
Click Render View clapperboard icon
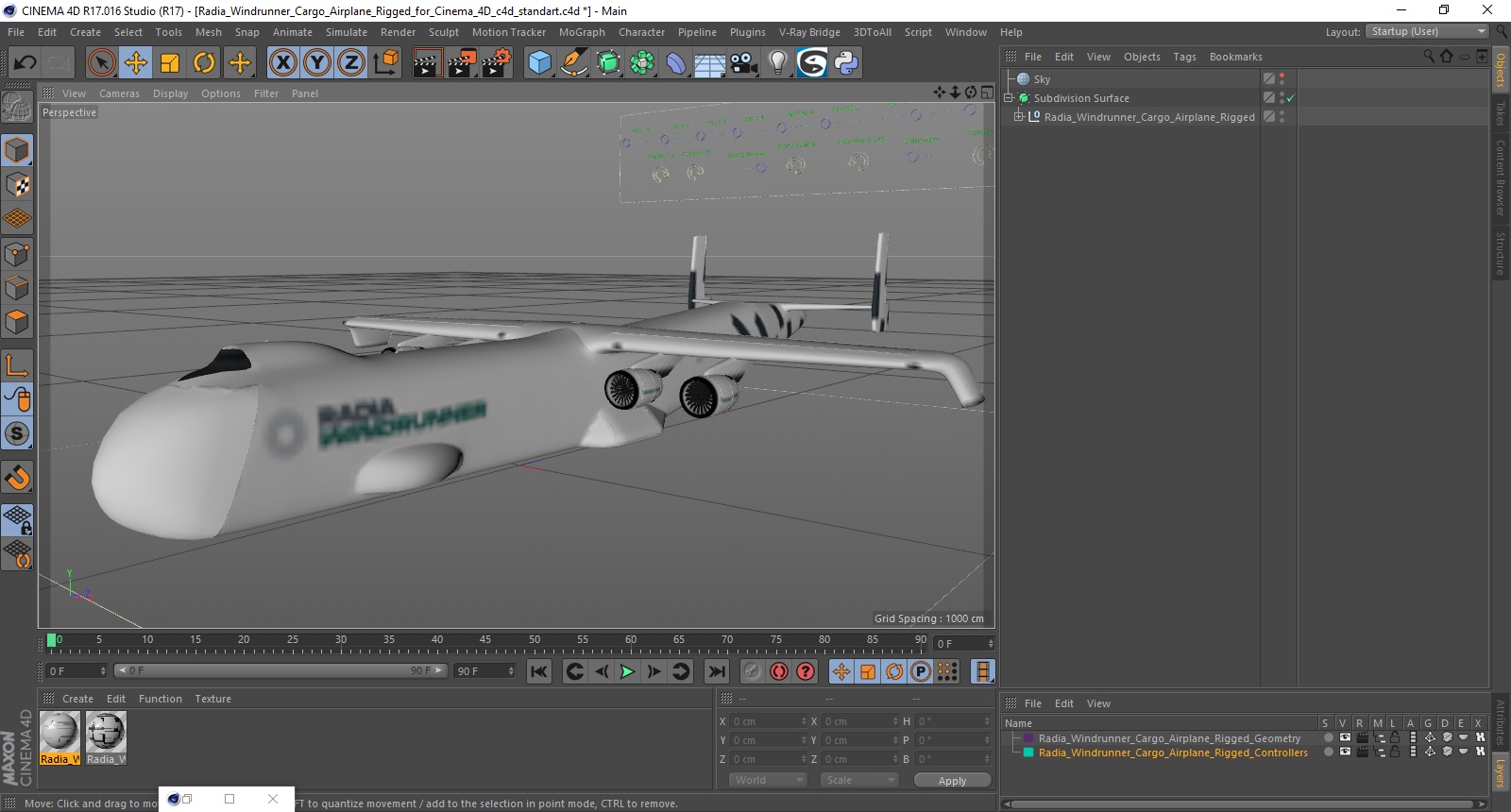(x=427, y=63)
